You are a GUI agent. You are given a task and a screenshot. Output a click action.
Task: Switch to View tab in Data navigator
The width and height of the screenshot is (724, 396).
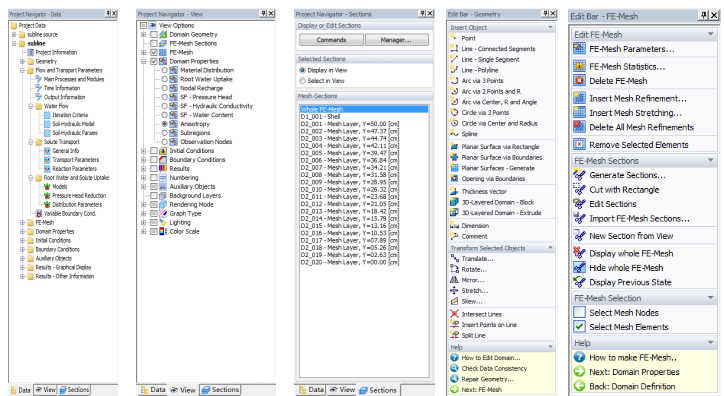(x=45, y=390)
